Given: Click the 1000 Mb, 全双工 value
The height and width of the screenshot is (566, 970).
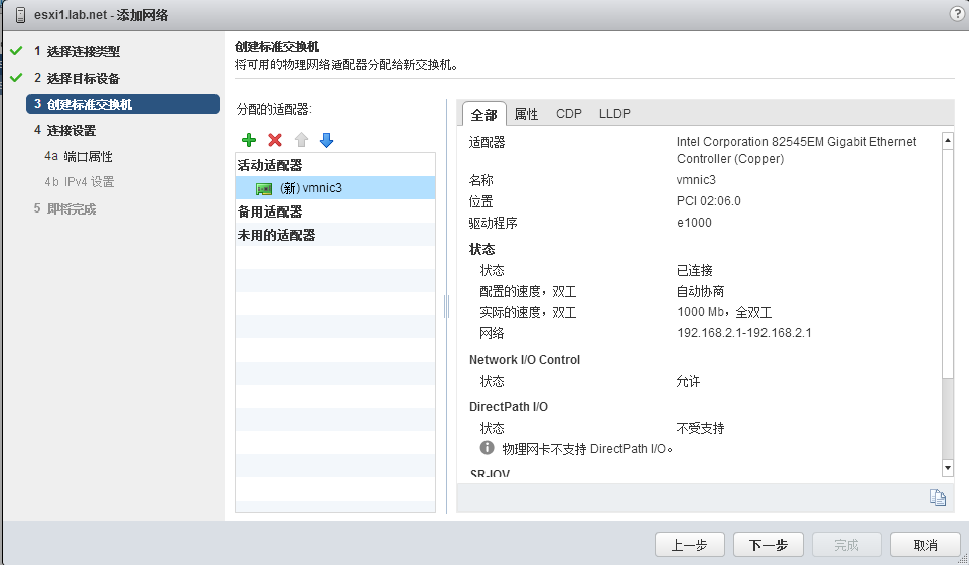Looking at the screenshot, I should pyautogui.click(x=724, y=312).
